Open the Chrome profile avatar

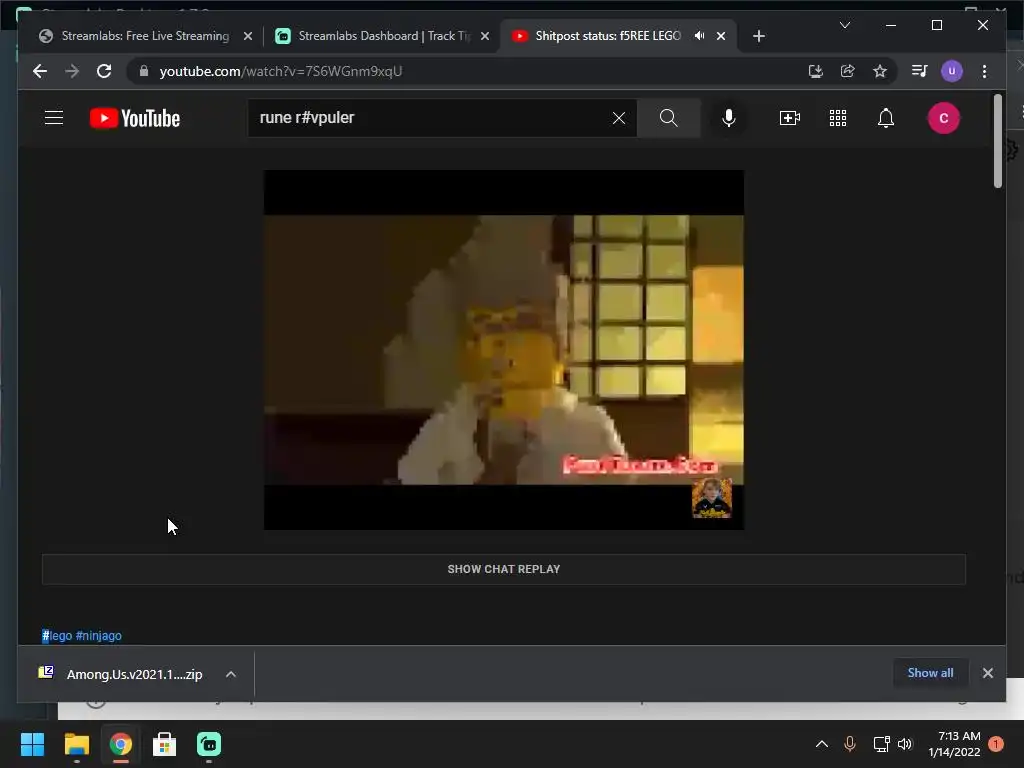952,71
